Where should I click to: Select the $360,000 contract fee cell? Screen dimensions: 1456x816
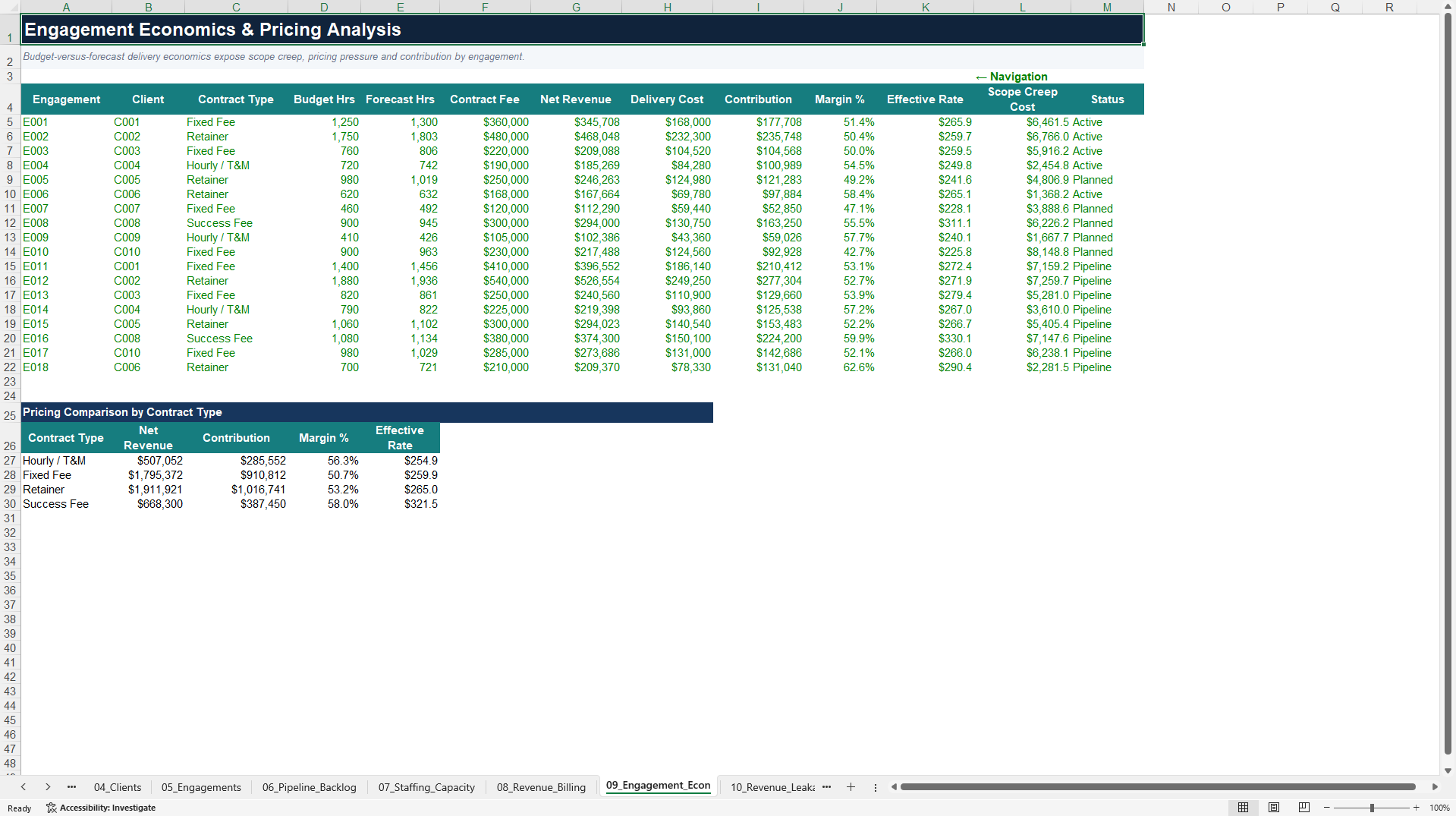(x=485, y=122)
